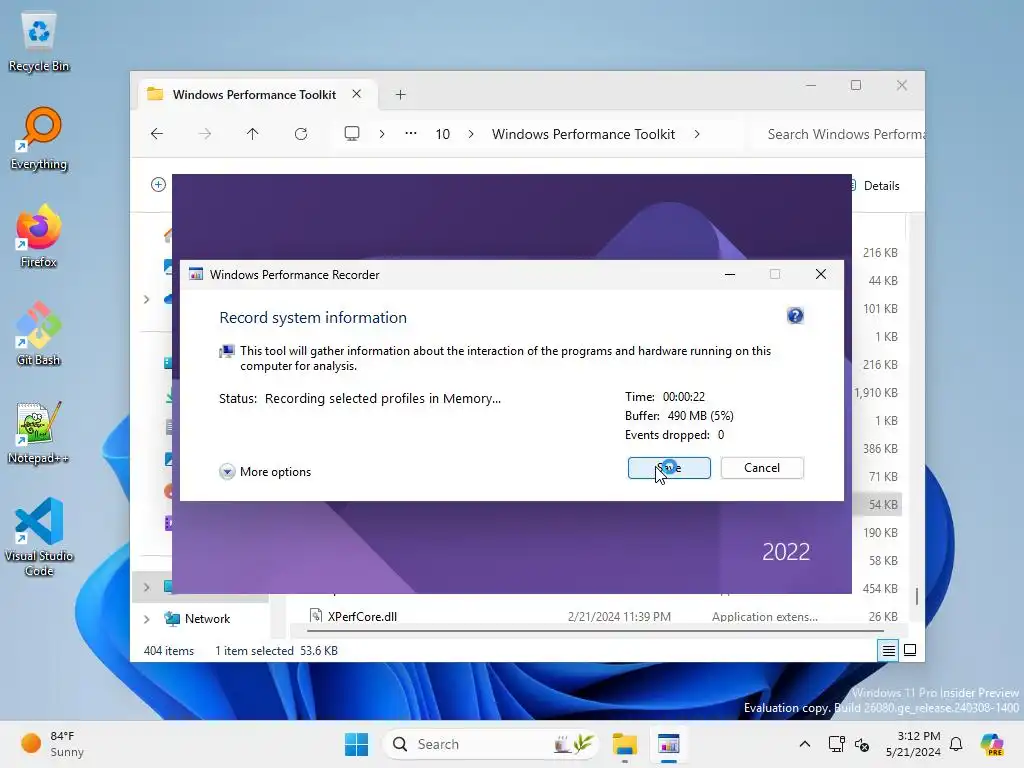The width and height of the screenshot is (1024, 768).
Task: Select the '10' breadcrumb segment
Action: click(443, 134)
